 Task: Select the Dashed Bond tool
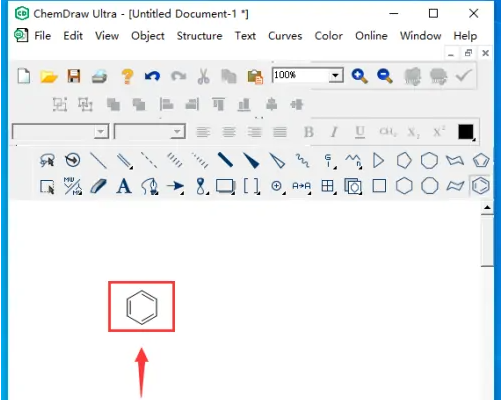click(149, 160)
